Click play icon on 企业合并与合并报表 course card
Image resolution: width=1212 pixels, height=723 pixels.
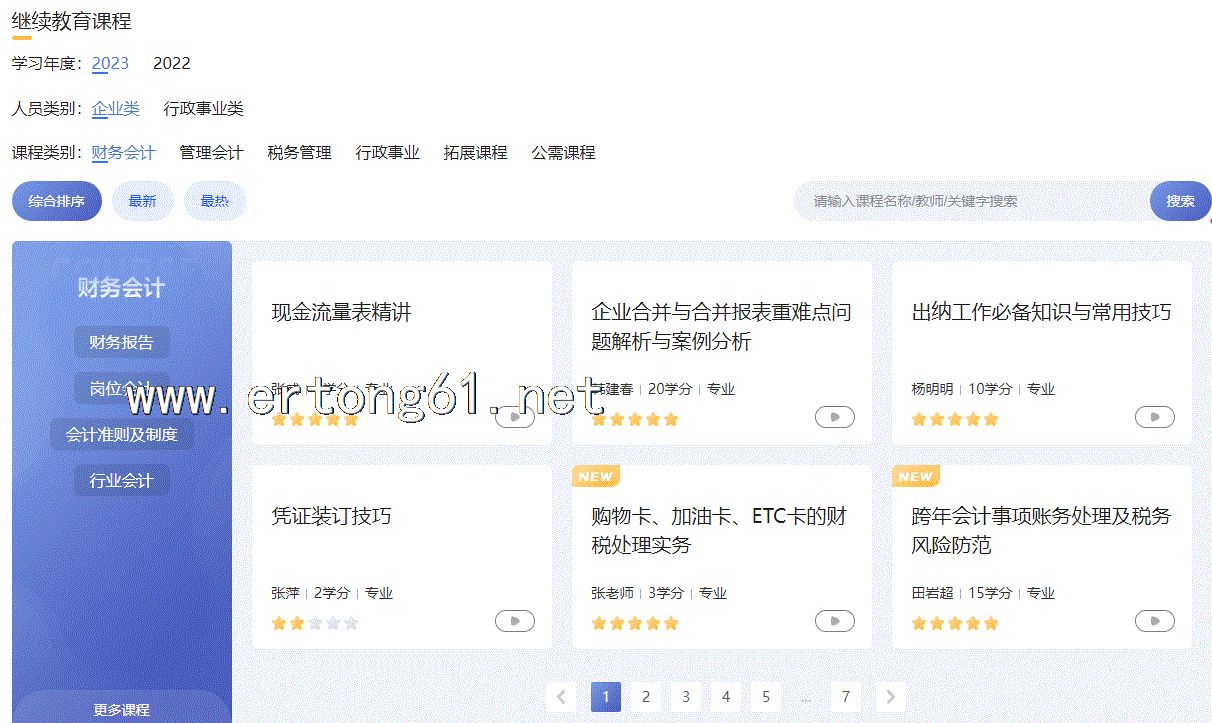(x=834, y=418)
